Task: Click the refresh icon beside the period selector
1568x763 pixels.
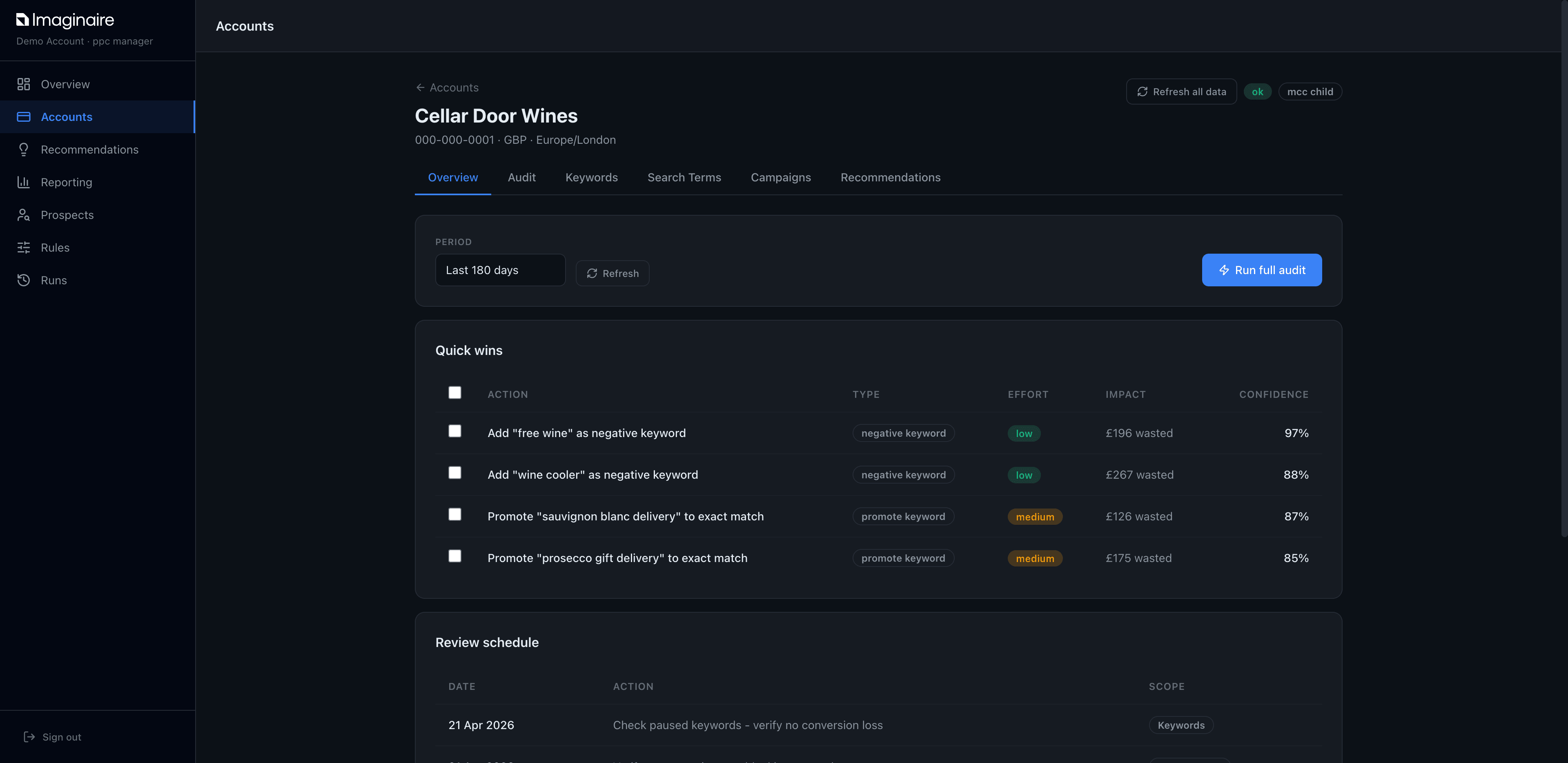Action: tap(592, 273)
